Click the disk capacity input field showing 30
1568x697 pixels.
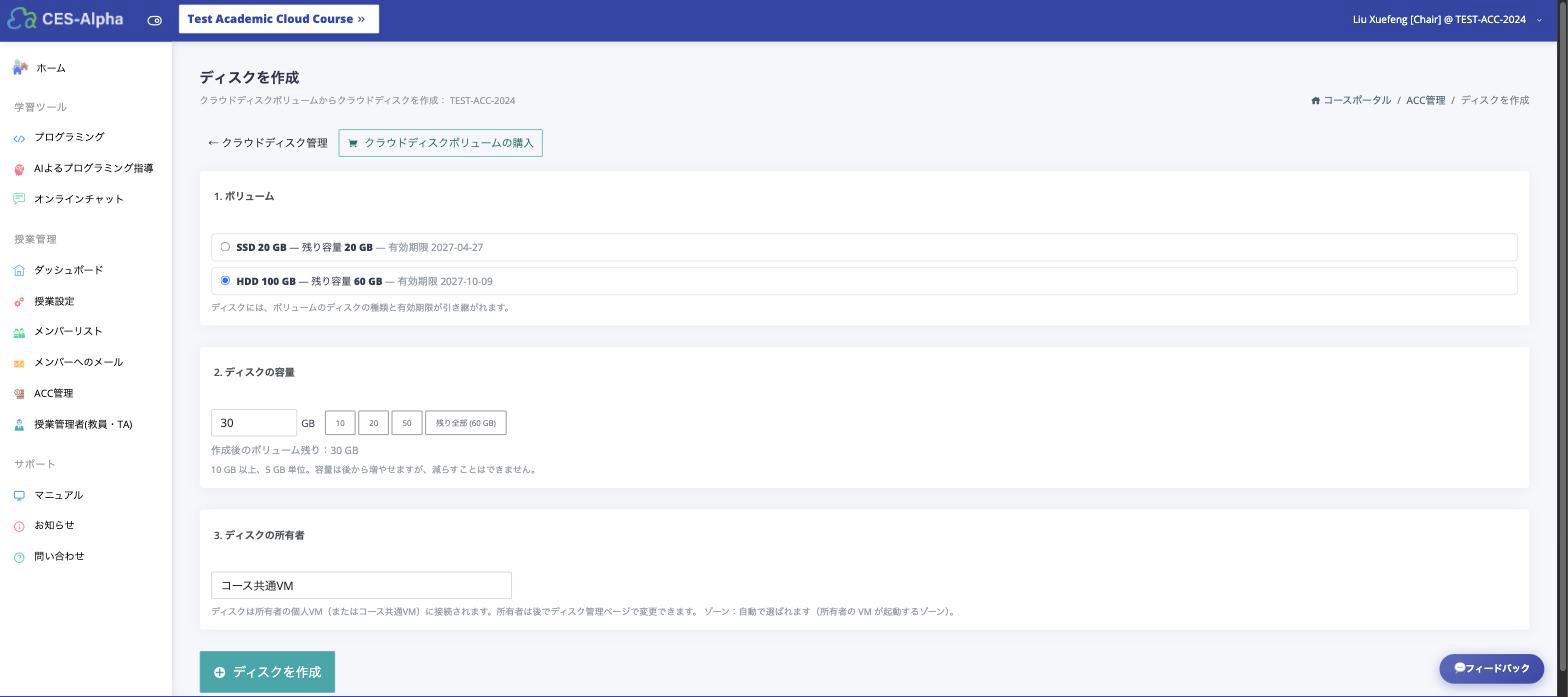(x=254, y=423)
